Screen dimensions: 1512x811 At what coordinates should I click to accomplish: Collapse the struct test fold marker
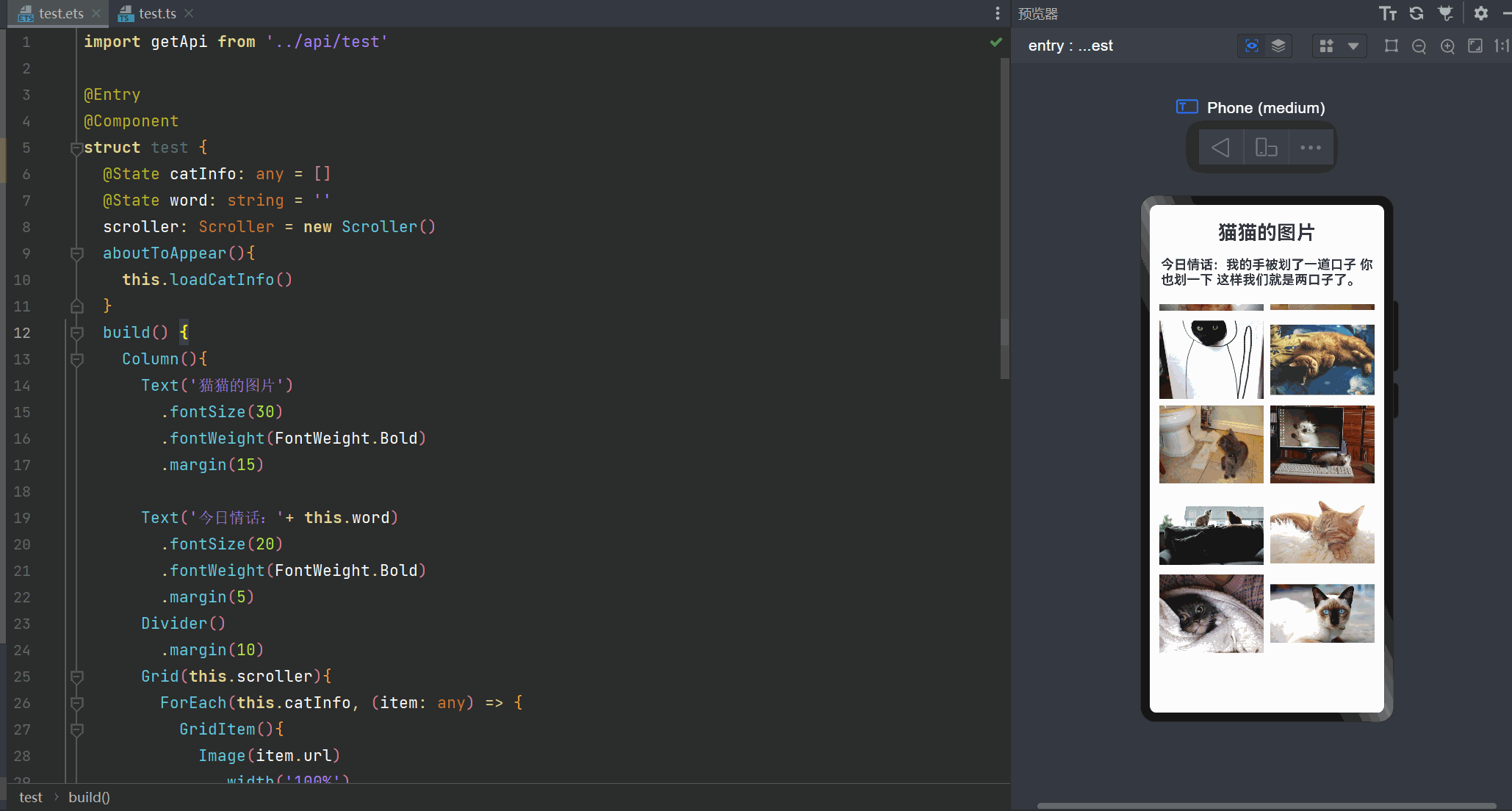[x=76, y=148]
